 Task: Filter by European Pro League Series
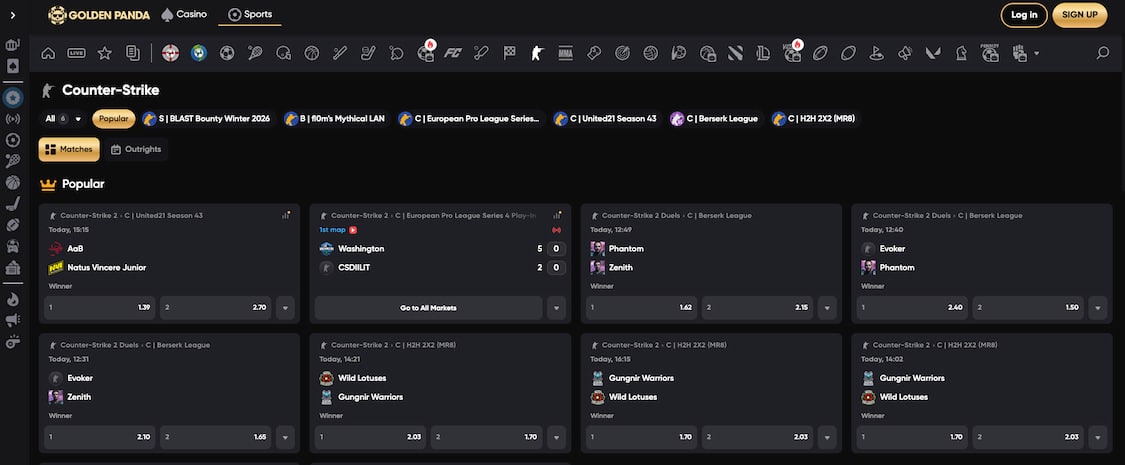471,119
